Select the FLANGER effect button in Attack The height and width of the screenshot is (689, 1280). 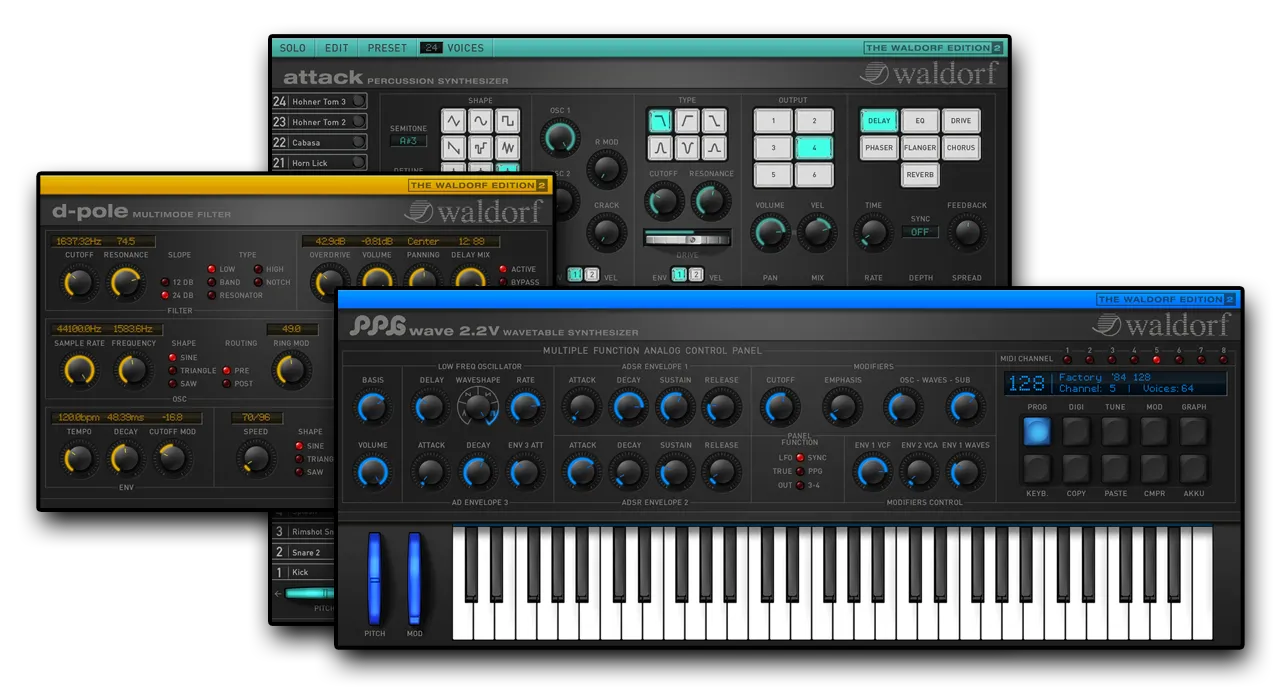tap(920, 148)
